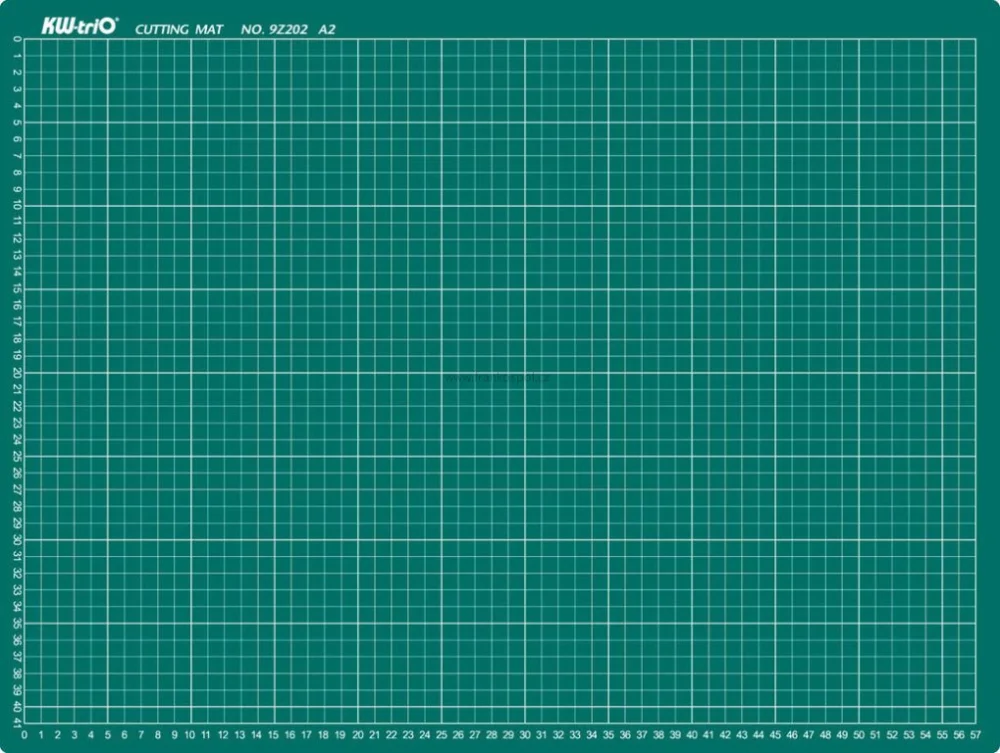Click number 45 on the bottom ruler
Screen dimensions: 1000x753
tap(775, 735)
